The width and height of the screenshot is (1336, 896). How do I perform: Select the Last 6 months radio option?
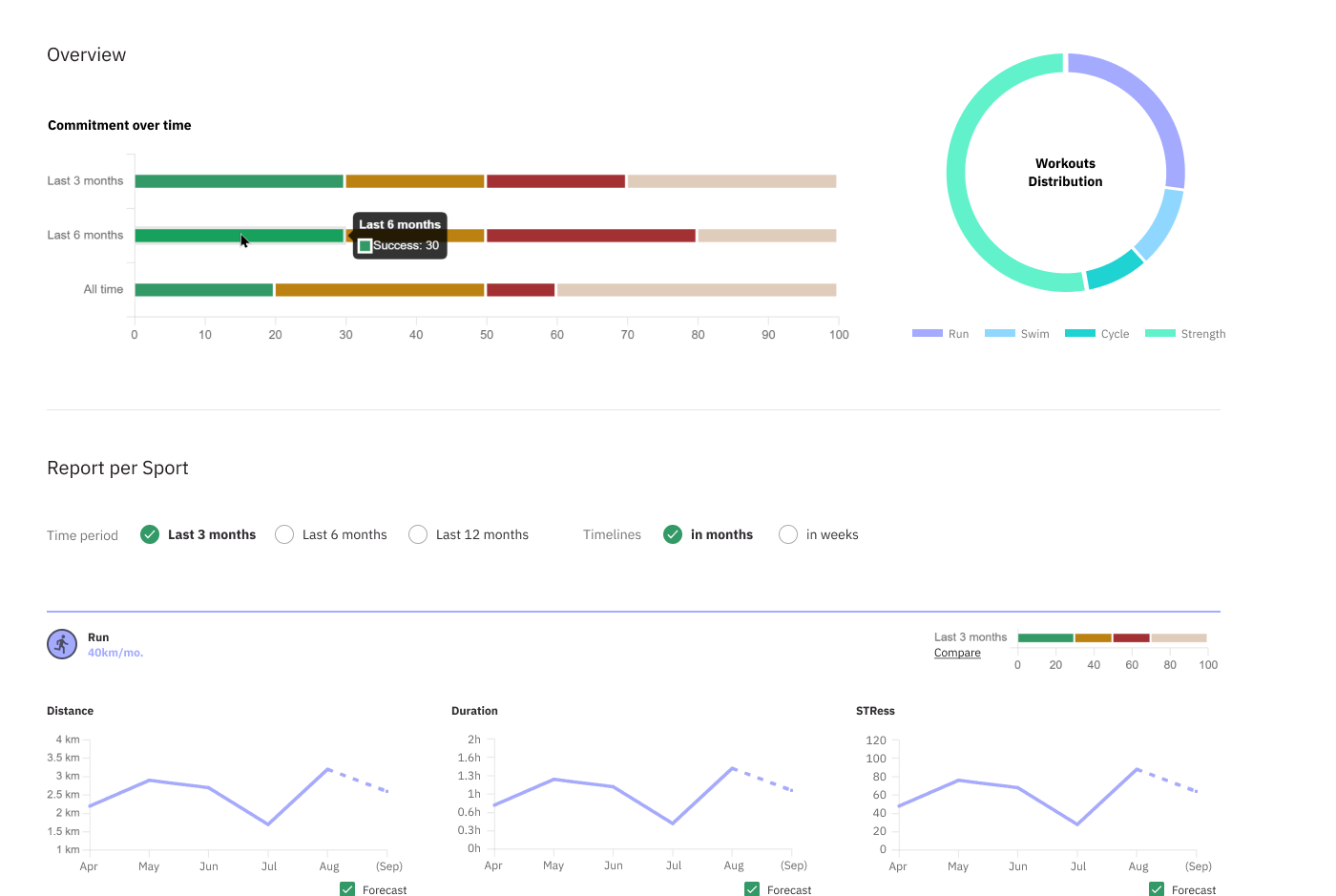[284, 534]
